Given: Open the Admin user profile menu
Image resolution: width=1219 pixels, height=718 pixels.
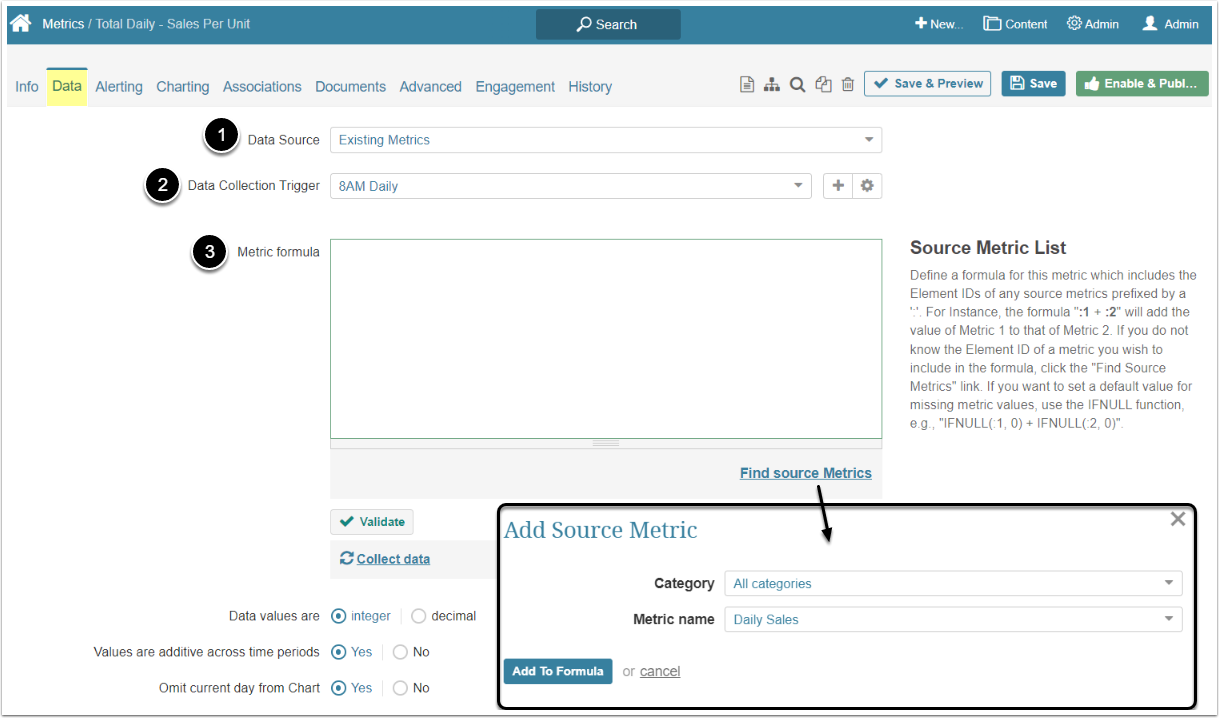Looking at the screenshot, I should pos(1170,24).
